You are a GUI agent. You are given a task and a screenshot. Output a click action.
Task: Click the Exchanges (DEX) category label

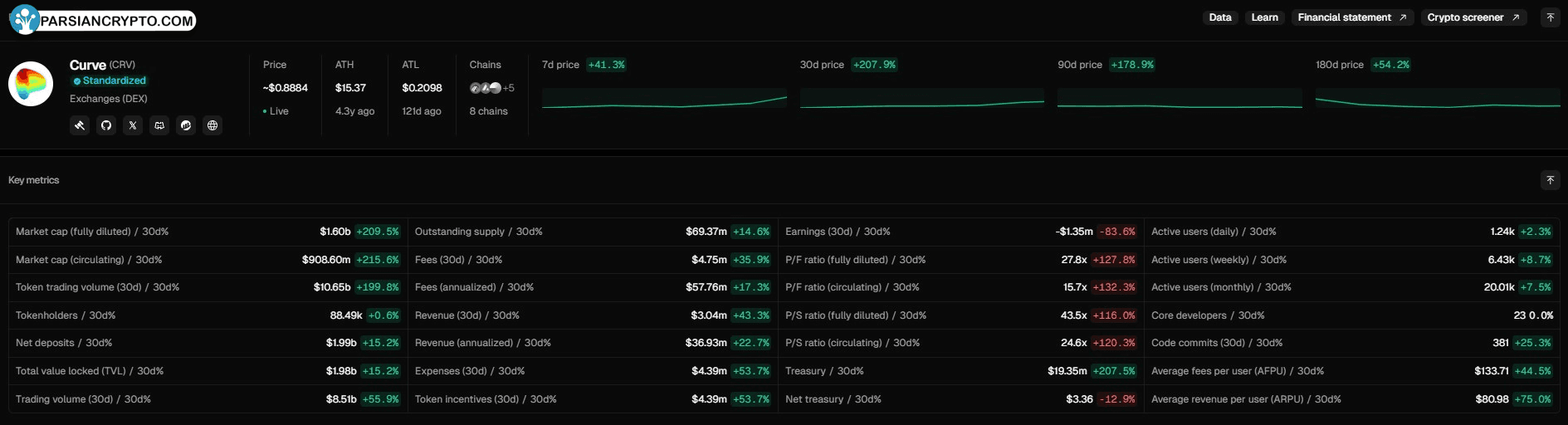[109, 99]
